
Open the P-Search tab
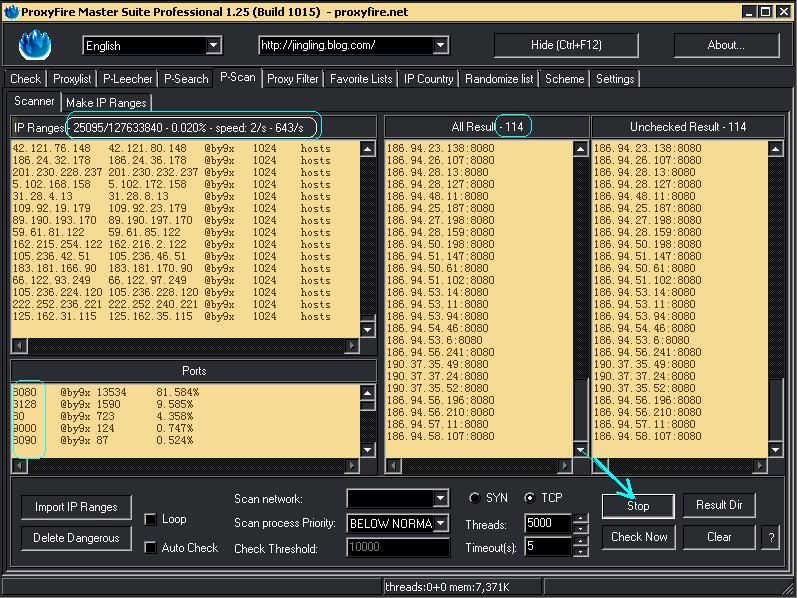tap(186, 79)
